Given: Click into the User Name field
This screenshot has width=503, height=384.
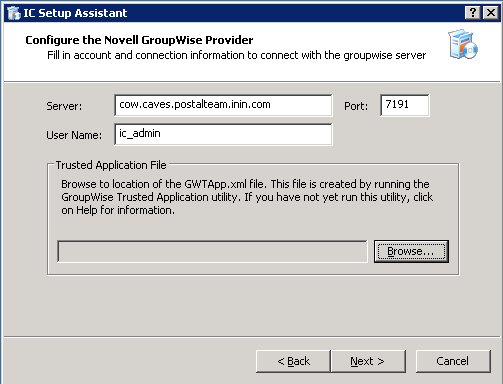Looking at the screenshot, I should tap(223, 134).
